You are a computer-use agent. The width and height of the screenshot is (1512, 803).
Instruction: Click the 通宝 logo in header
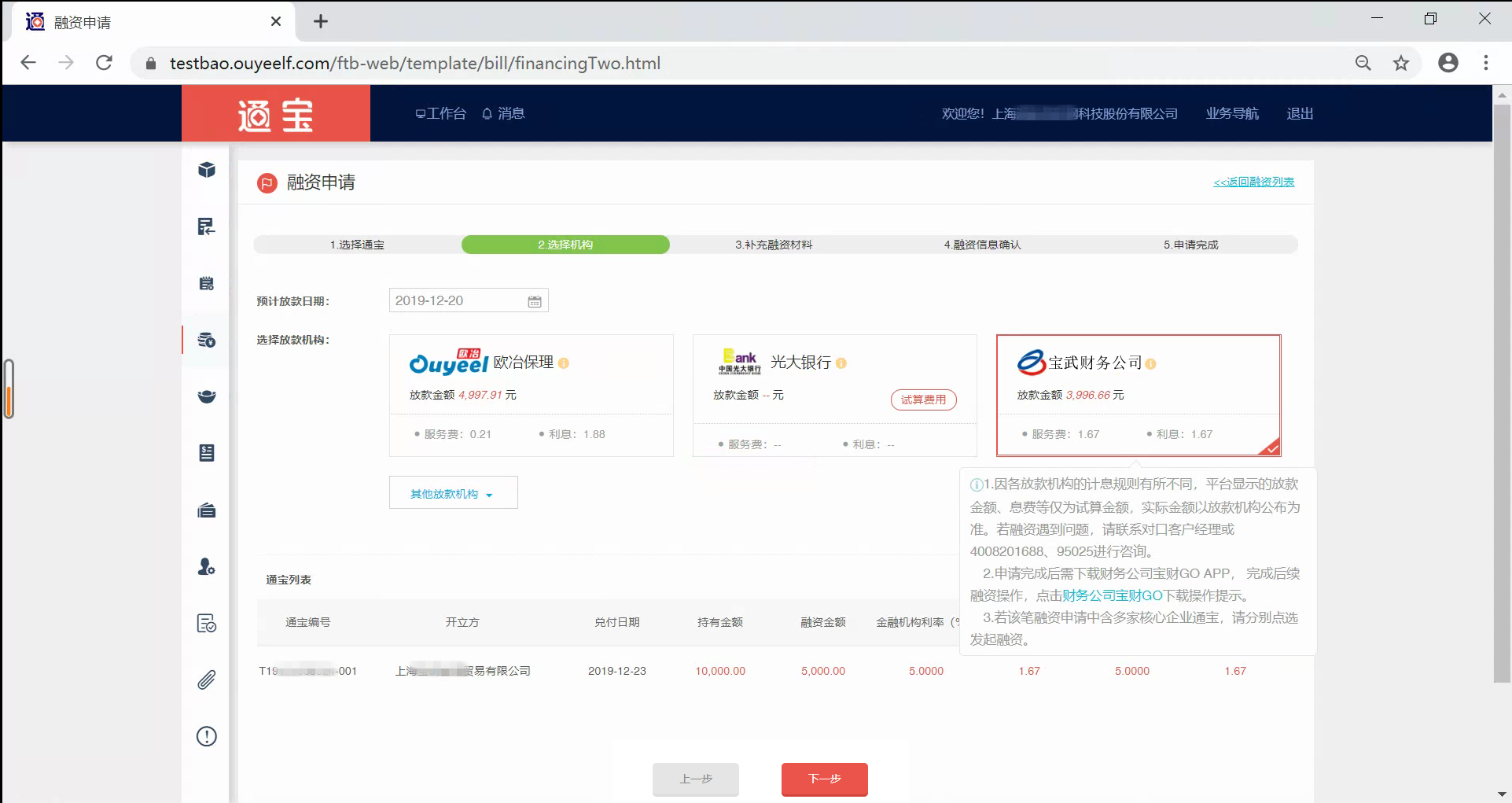276,114
